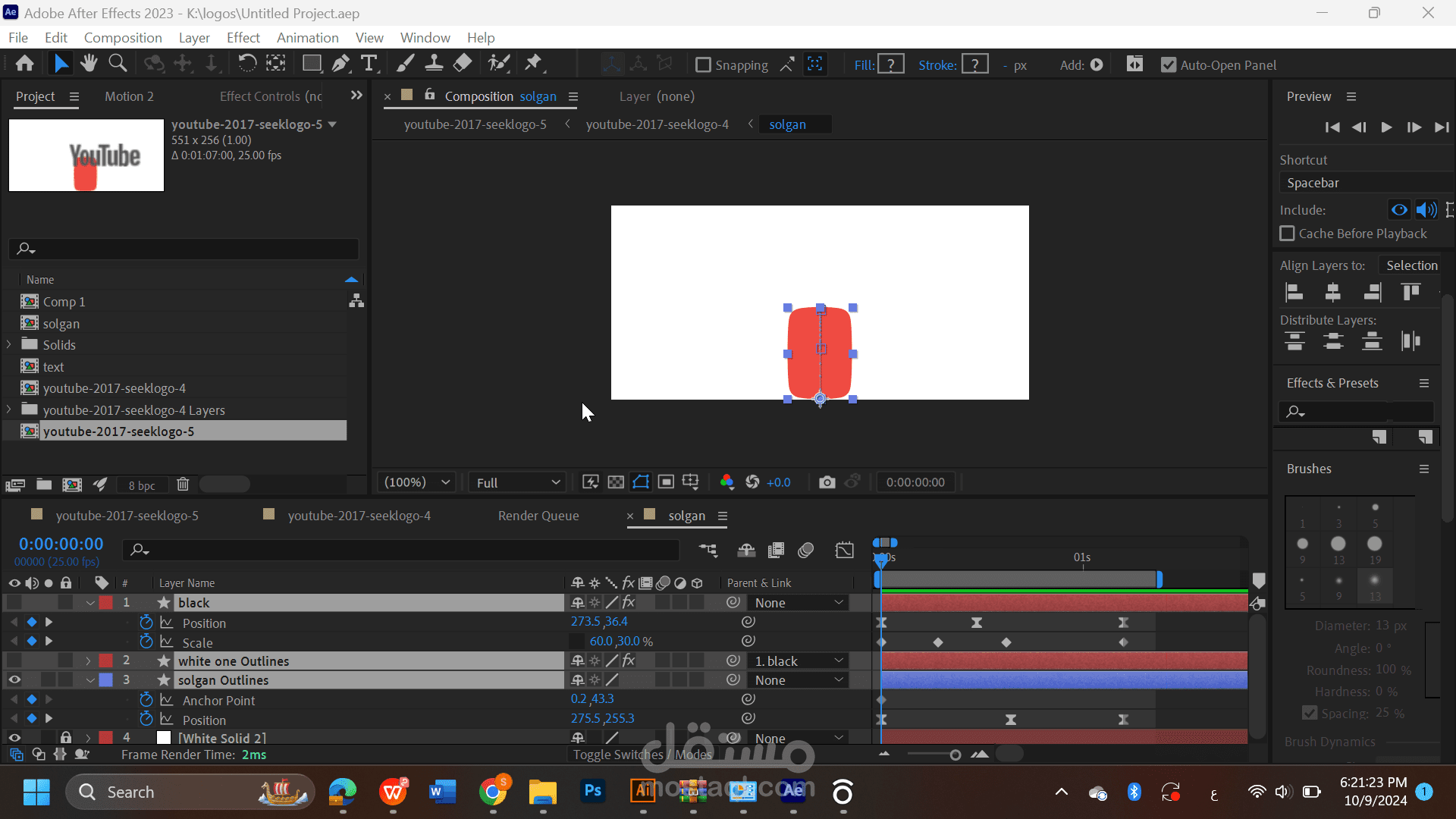Screen dimensions: 1456x819
Task: Uncheck Auto-Open Panel checkbox
Action: [x=1169, y=65]
